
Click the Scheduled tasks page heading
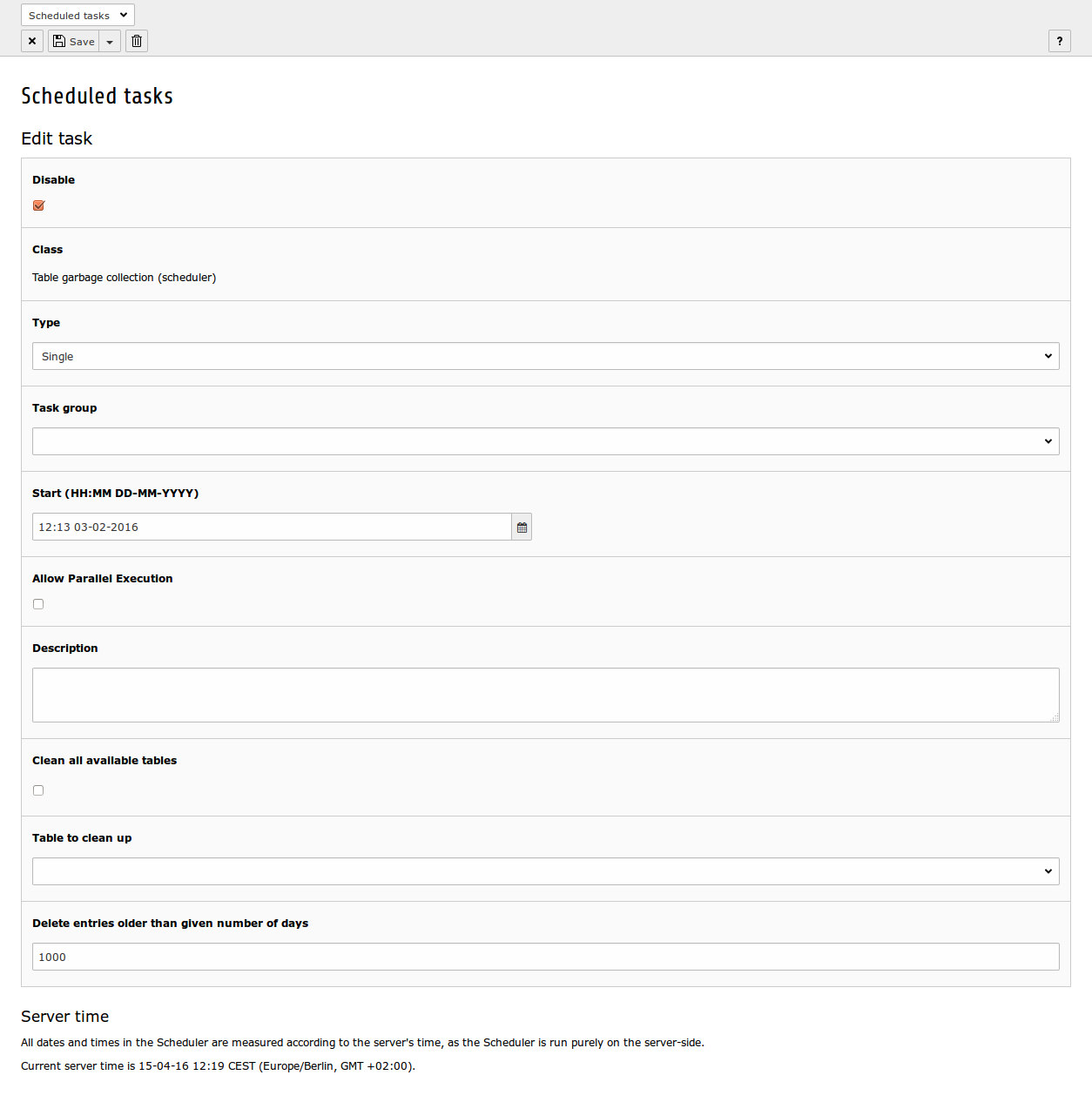point(97,96)
